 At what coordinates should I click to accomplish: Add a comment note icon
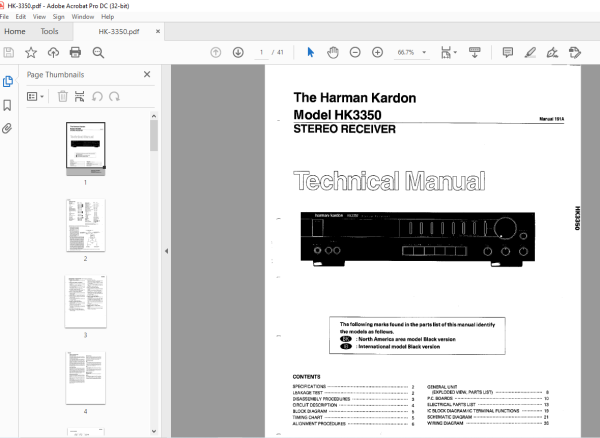(508, 52)
